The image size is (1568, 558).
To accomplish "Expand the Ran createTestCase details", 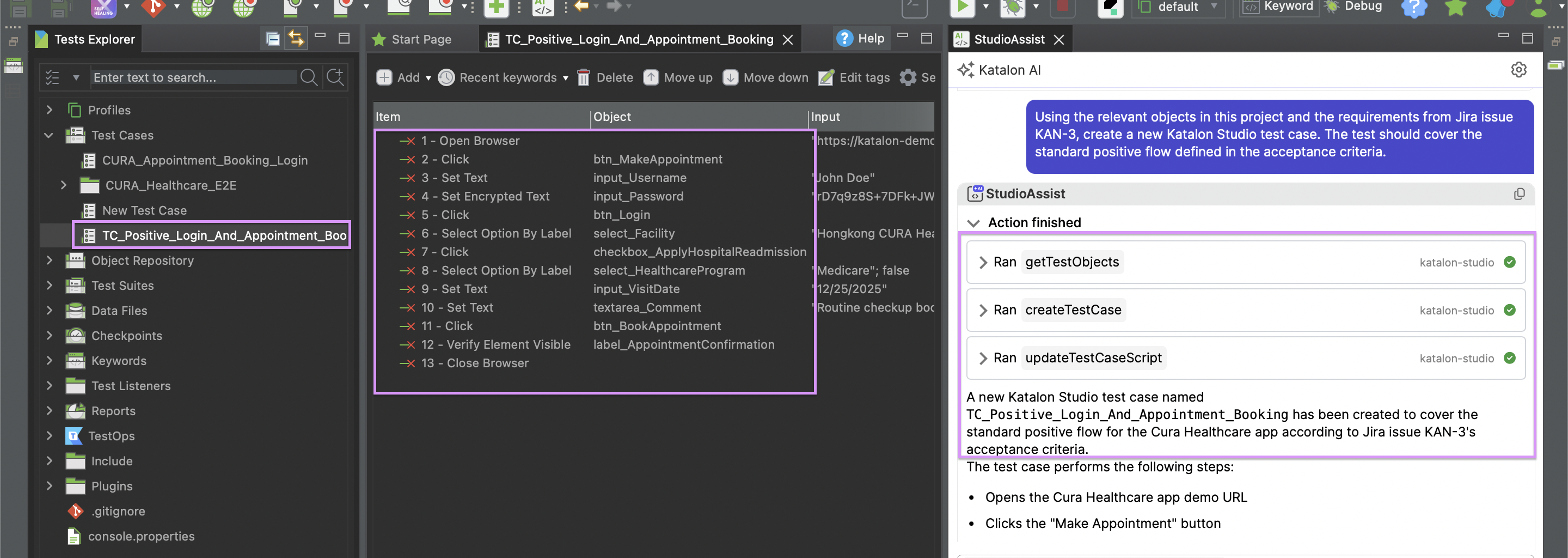I will click(984, 310).
